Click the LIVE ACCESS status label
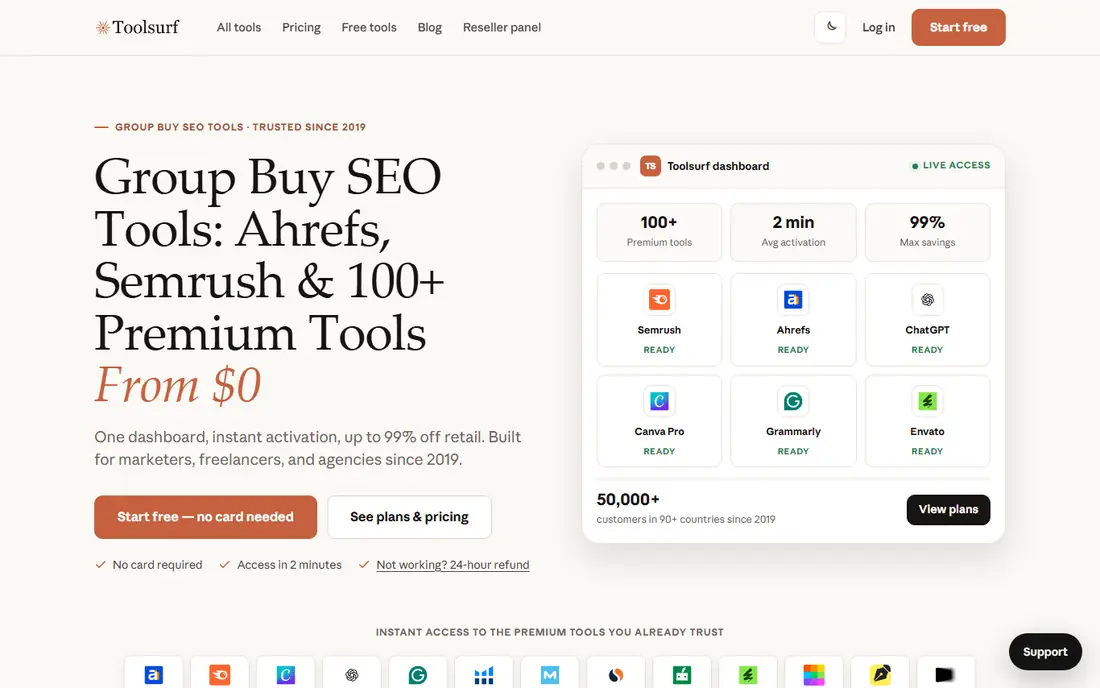Viewport: 1100px width, 688px height. tap(951, 166)
